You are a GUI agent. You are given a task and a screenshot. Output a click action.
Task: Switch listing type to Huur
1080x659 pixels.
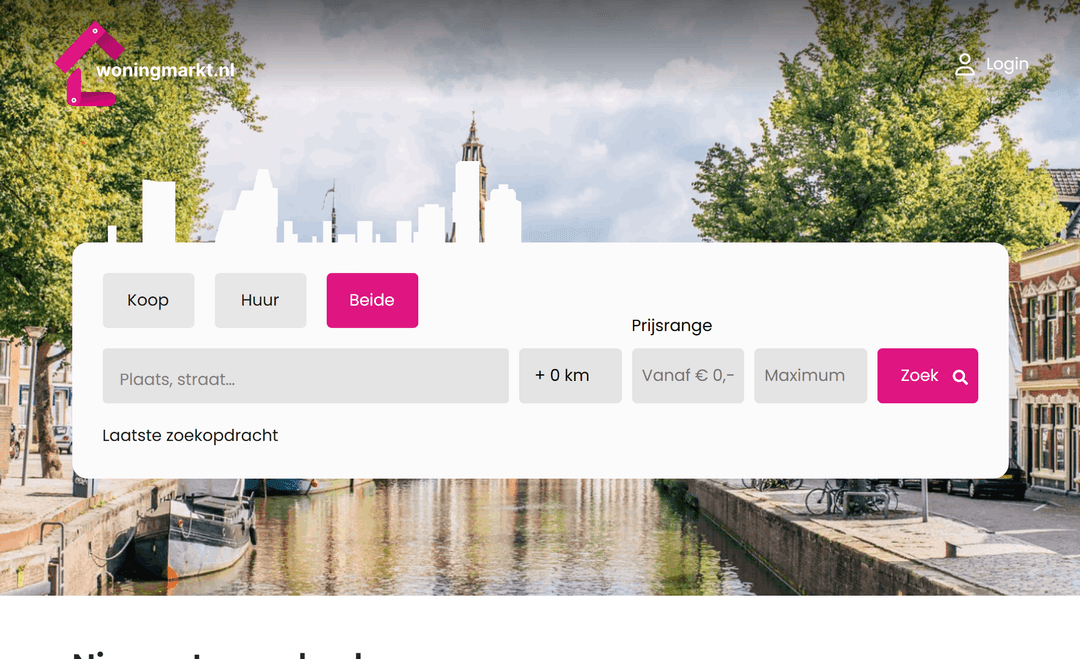(260, 300)
